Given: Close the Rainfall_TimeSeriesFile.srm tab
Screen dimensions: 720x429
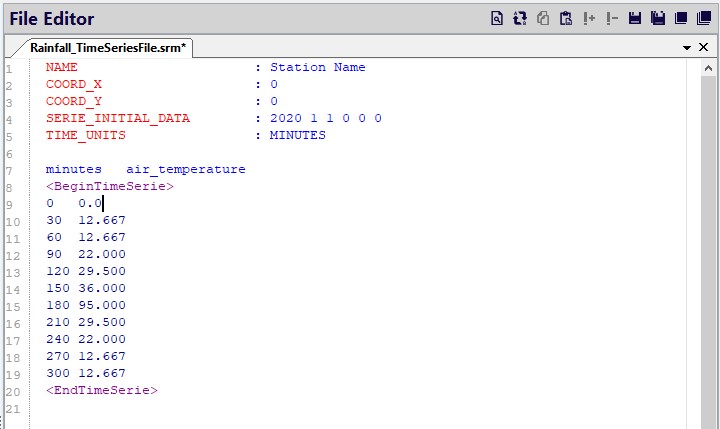Looking at the screenshot, I should tap(703, 47).
